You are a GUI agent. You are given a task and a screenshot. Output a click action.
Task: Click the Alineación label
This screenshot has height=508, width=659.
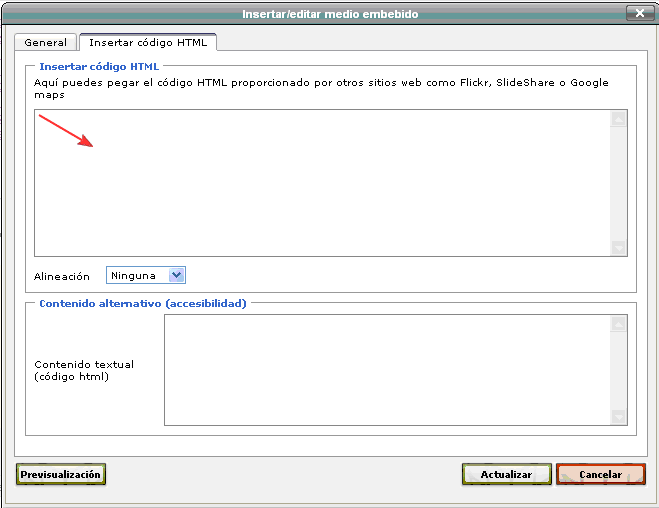[62, 276]
